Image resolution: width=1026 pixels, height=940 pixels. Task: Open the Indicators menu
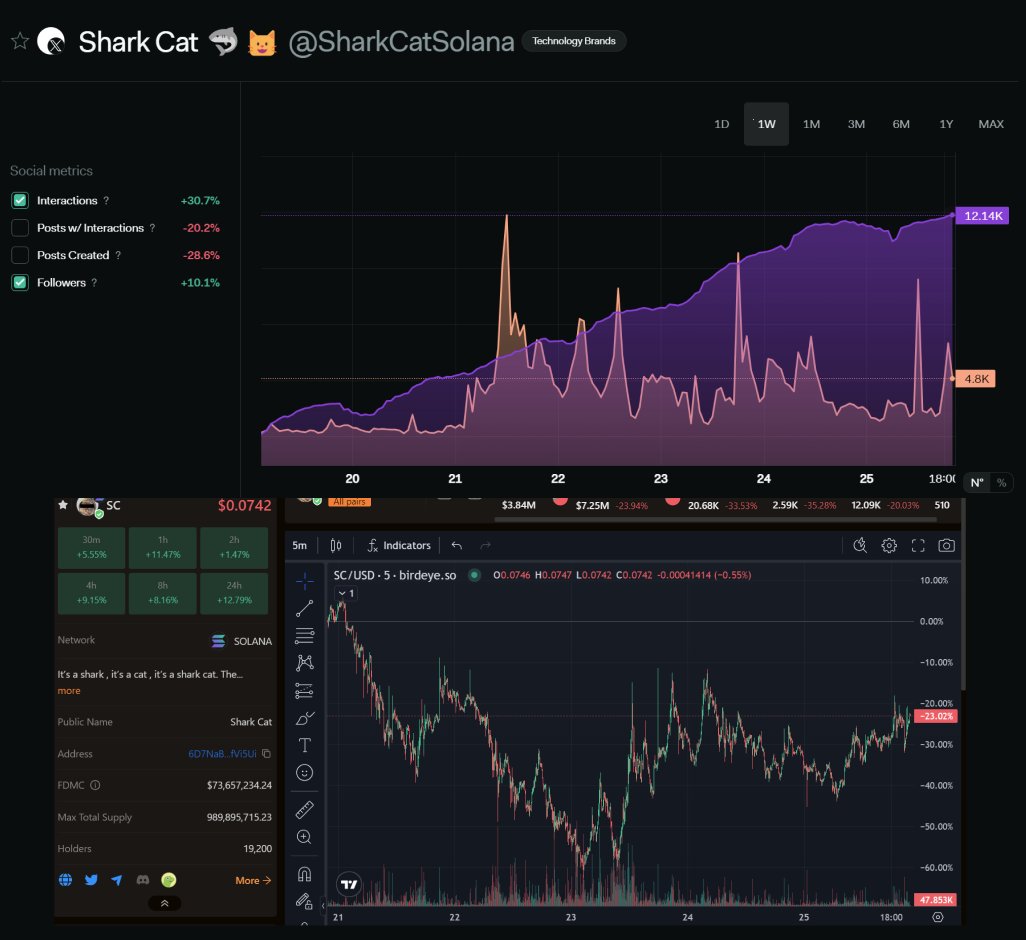pos(399,546)
